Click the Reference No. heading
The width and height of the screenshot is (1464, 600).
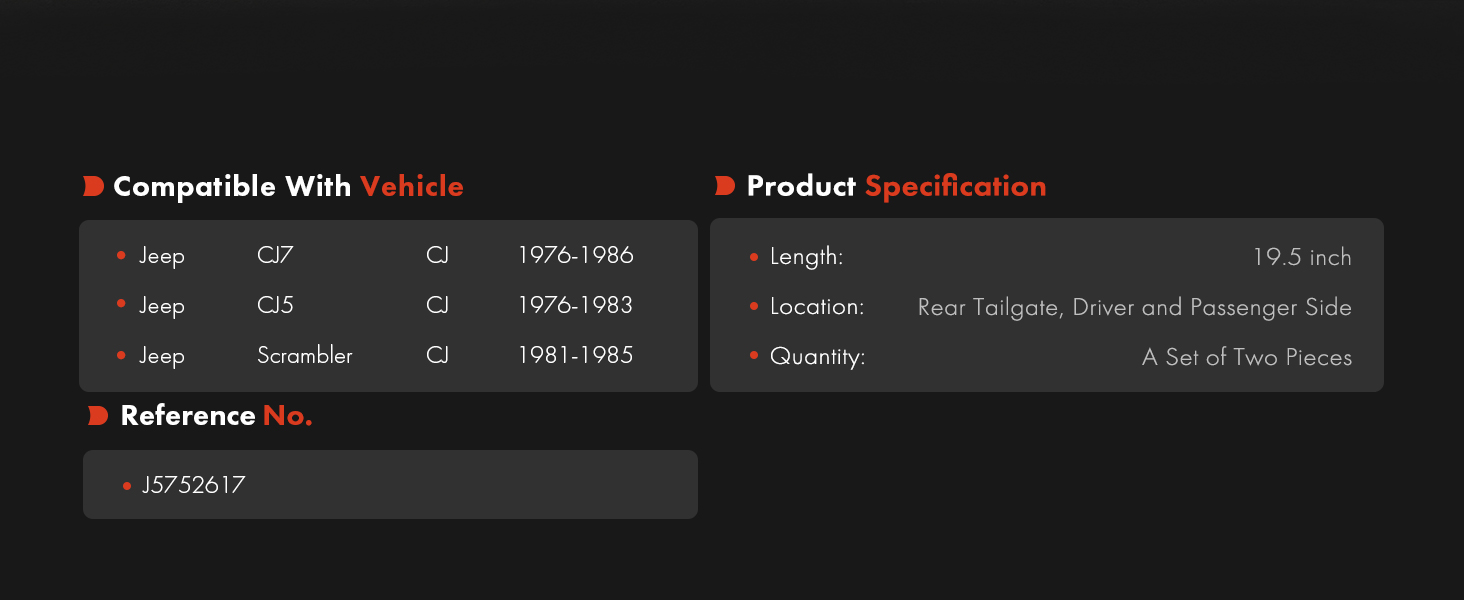click(x=216, y=416)
